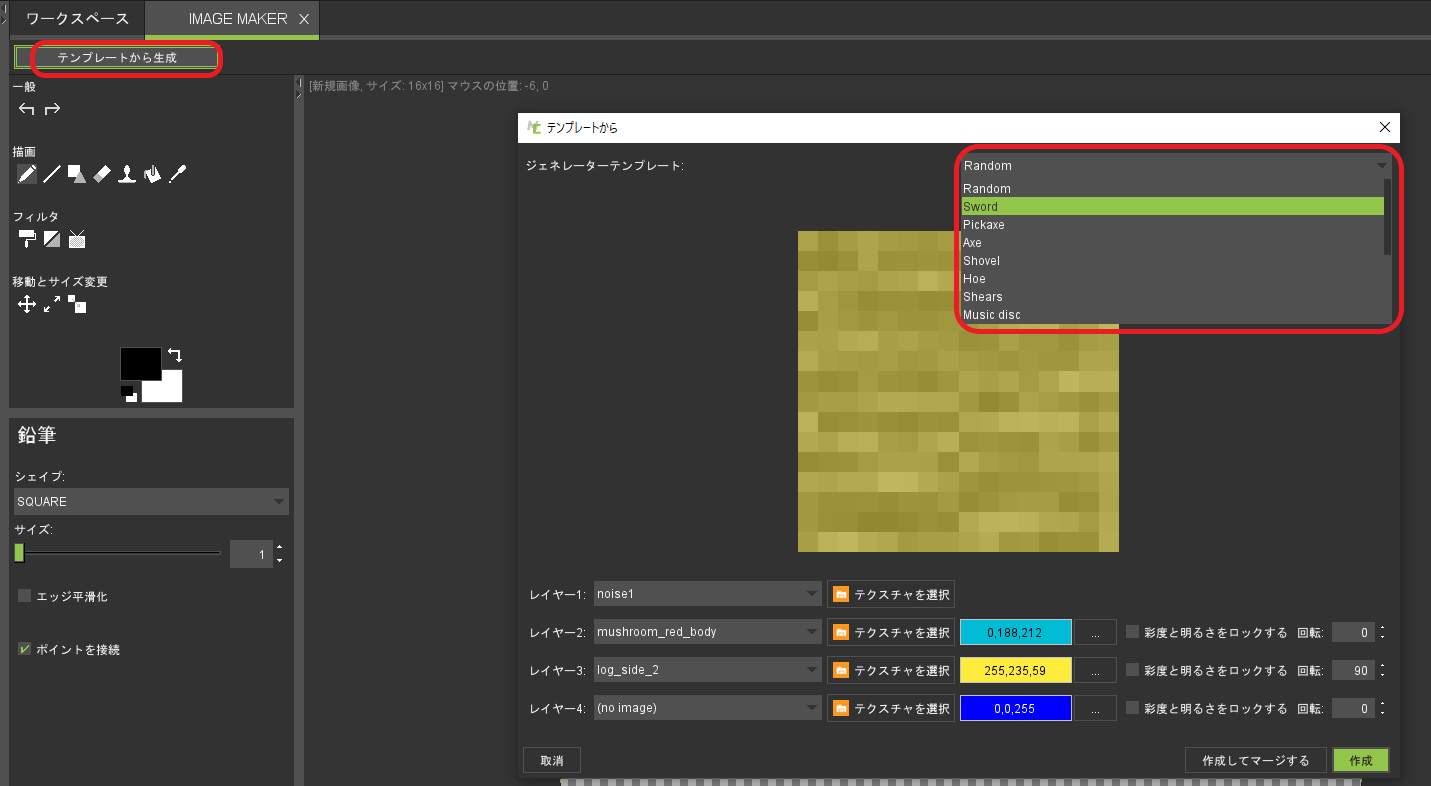Click the yellow 255,235,59 color swatch
Viewport: 1431px width, 786px height.
tap(1015, 670)
